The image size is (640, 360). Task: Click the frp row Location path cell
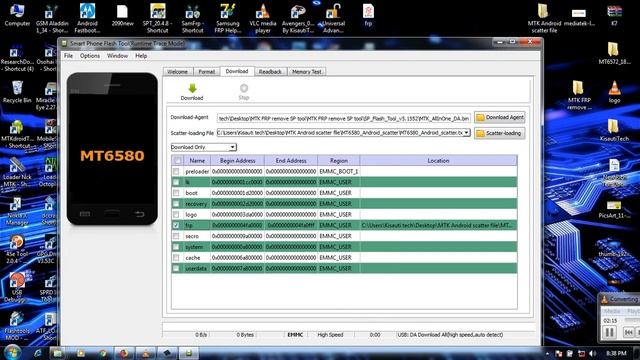pyautogui.click(x=438, y=225)
